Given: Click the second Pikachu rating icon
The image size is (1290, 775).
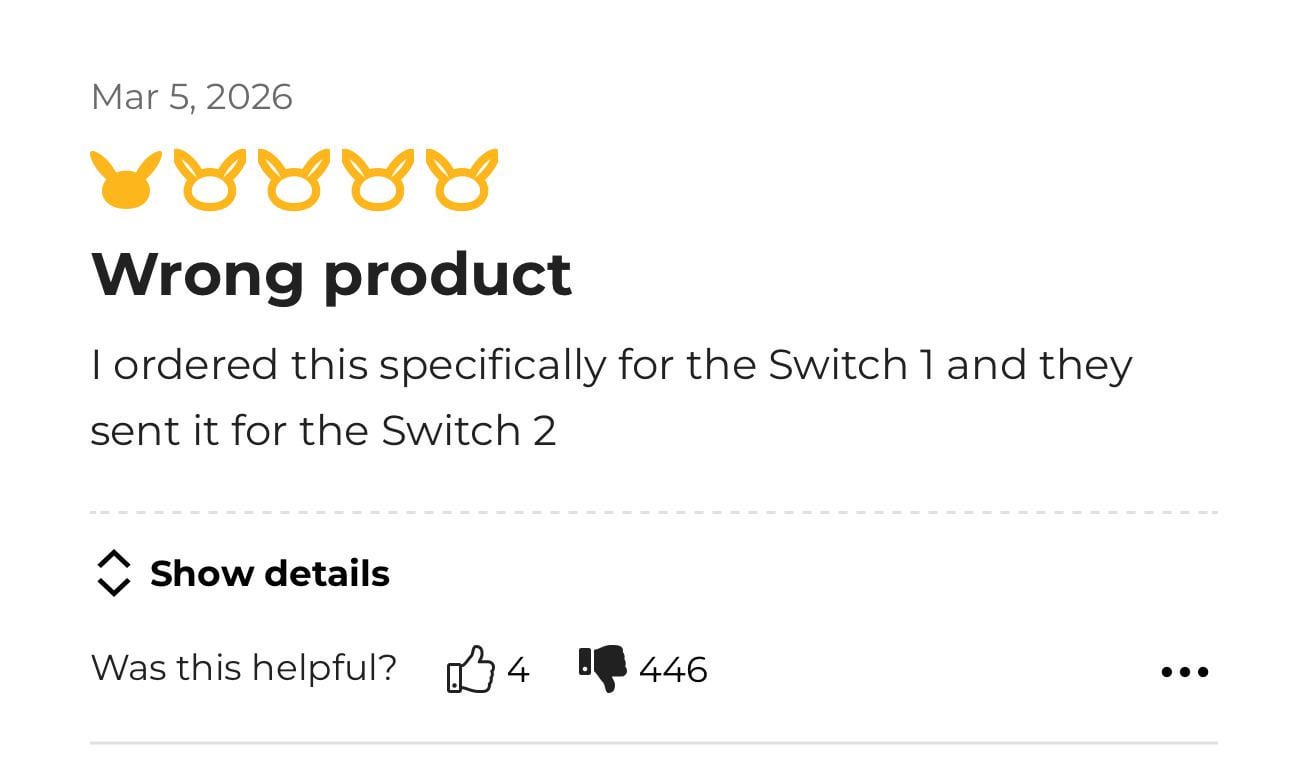Looking at the screenshot, I should [x=209, y=181].
